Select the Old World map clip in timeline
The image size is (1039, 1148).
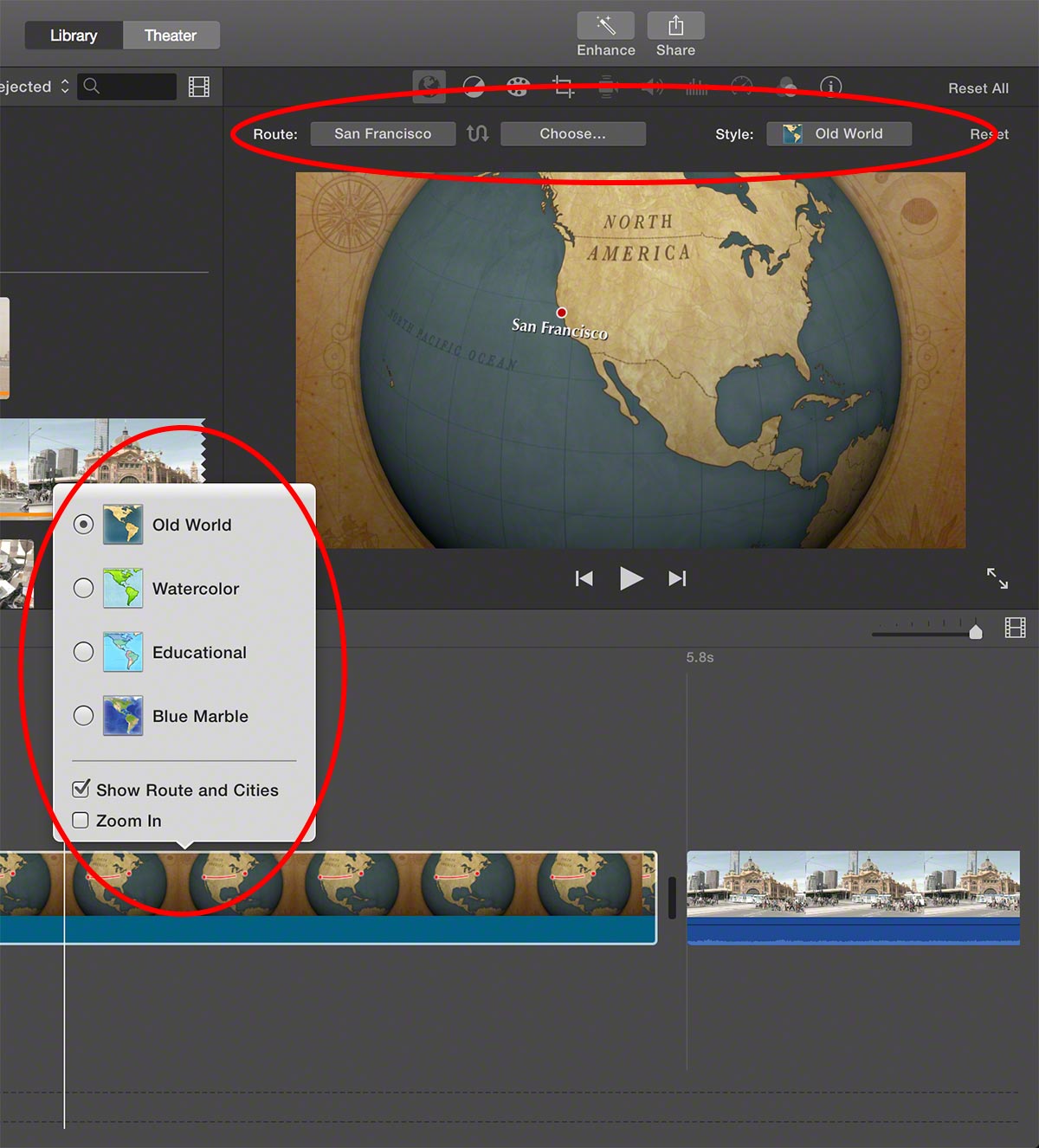pyautogui.click(x=328, y=897)
